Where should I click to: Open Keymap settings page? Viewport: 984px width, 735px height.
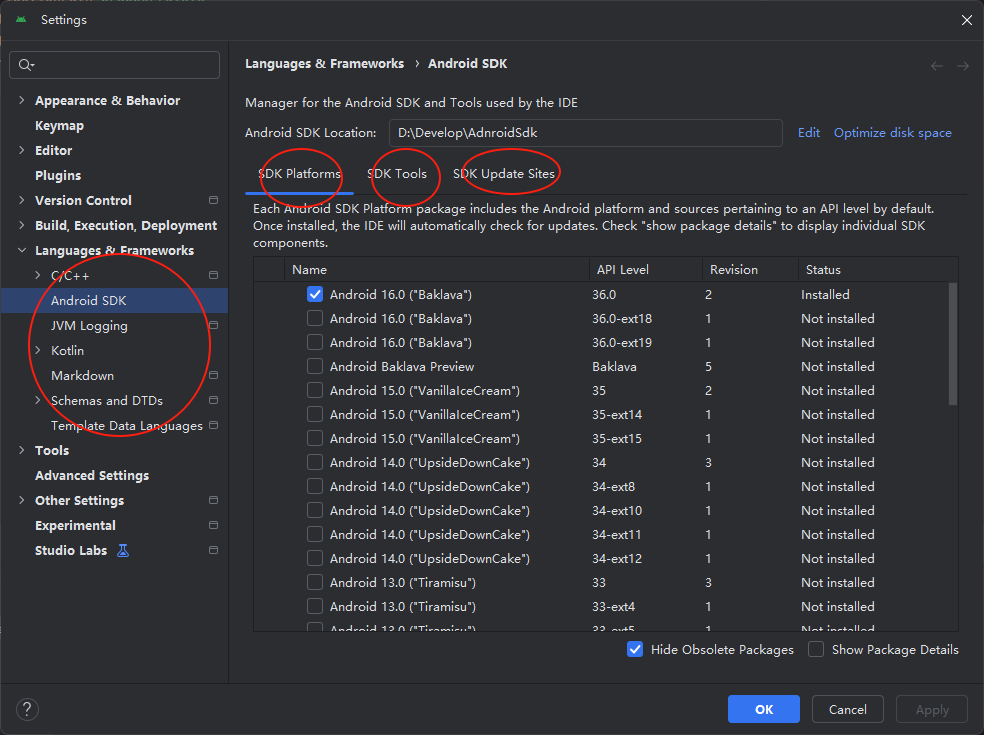pos(59,126)
